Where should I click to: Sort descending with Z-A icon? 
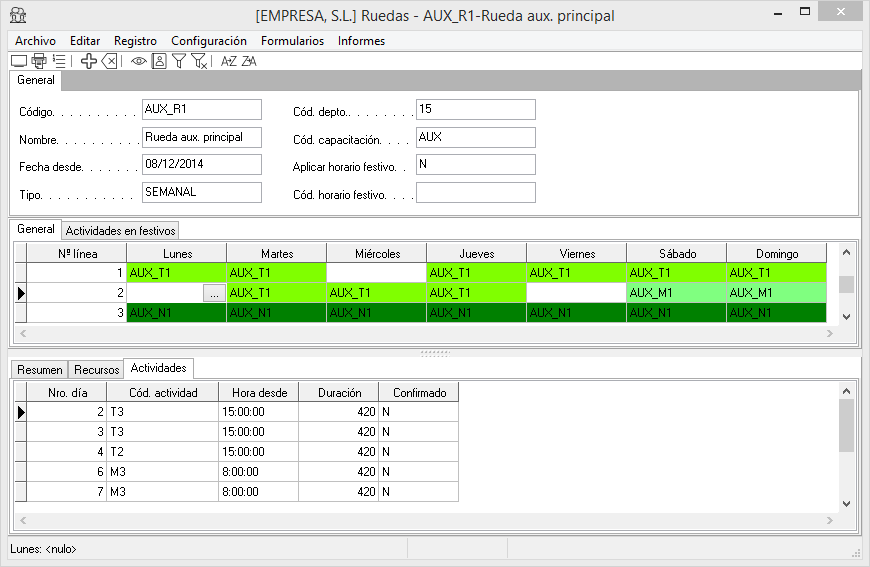249,61
